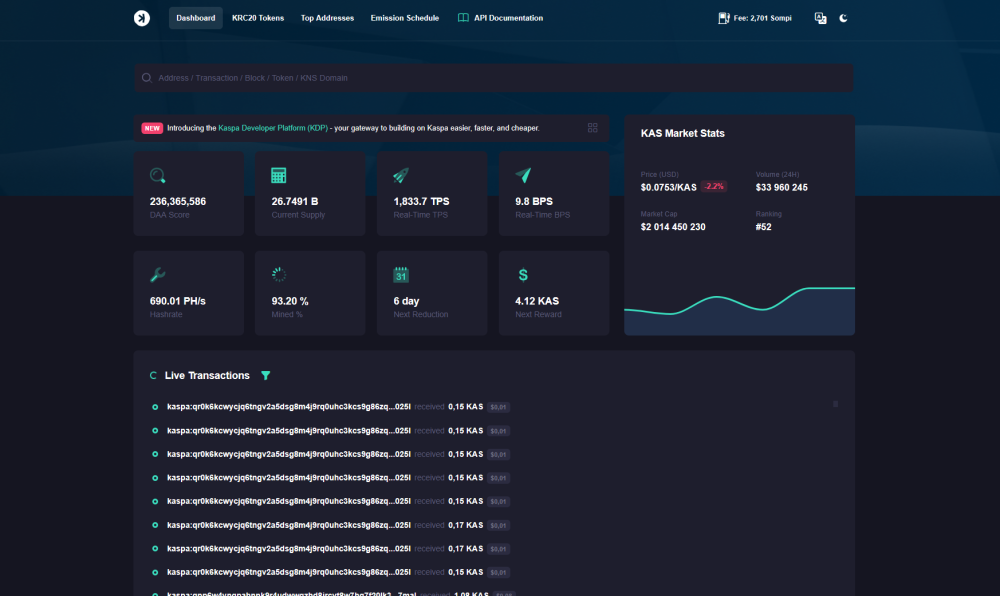This screenshot has width=1000, height=596.
Task: Open the language translation selector
Action: pos(820,18)
